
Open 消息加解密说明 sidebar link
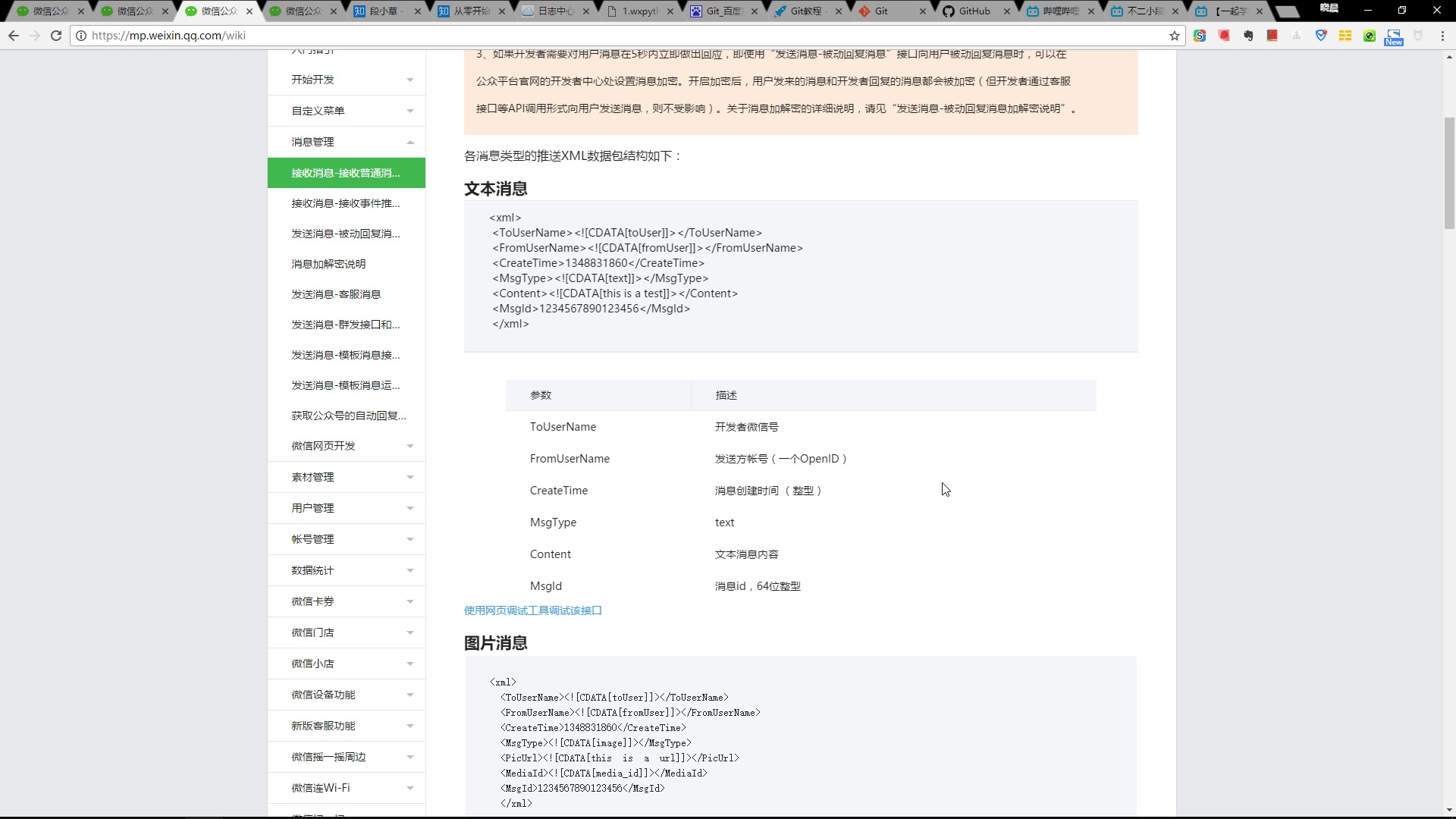click(347, 264)
